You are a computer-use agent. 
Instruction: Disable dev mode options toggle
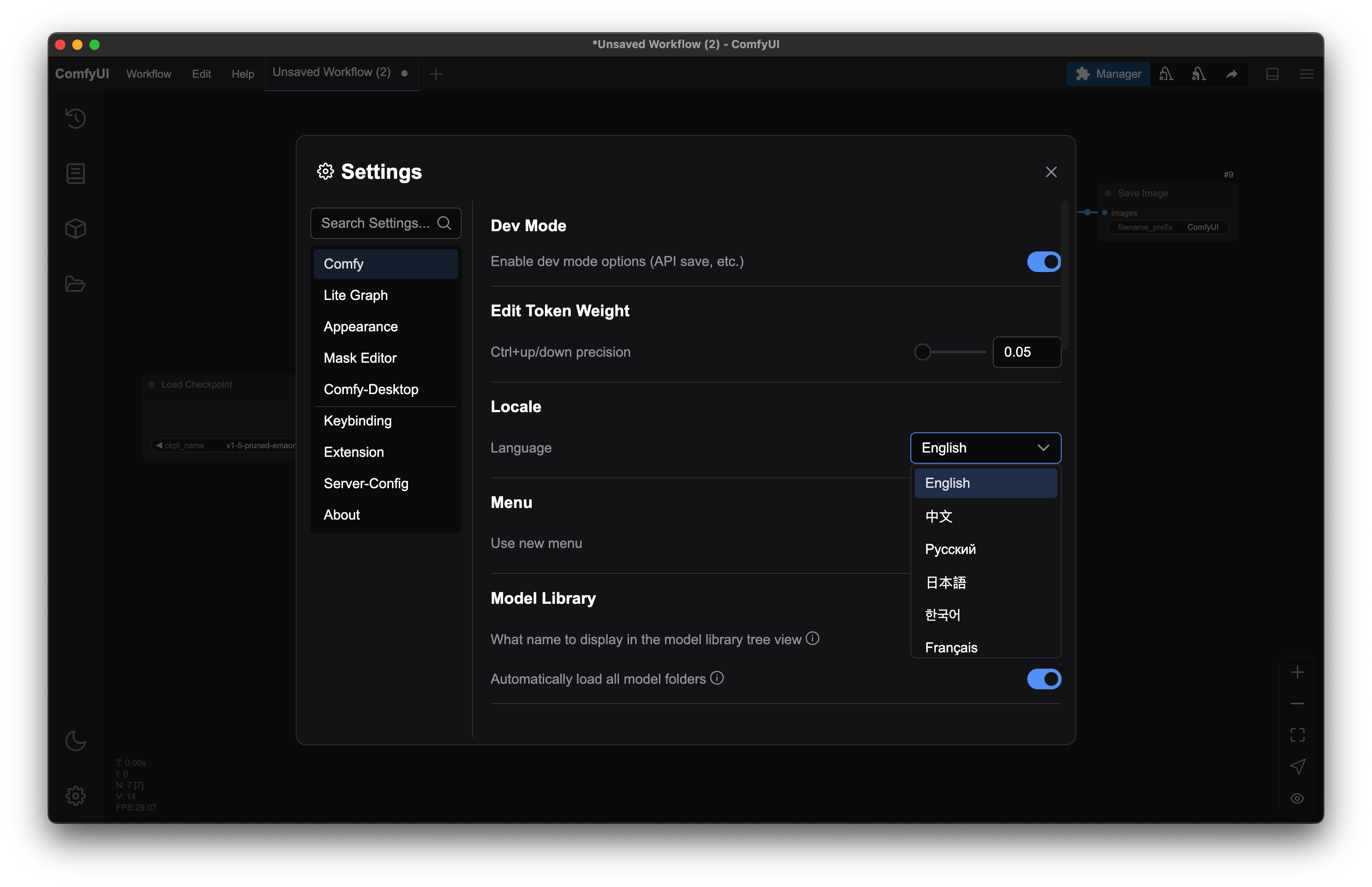click(x=1043, y=261)
